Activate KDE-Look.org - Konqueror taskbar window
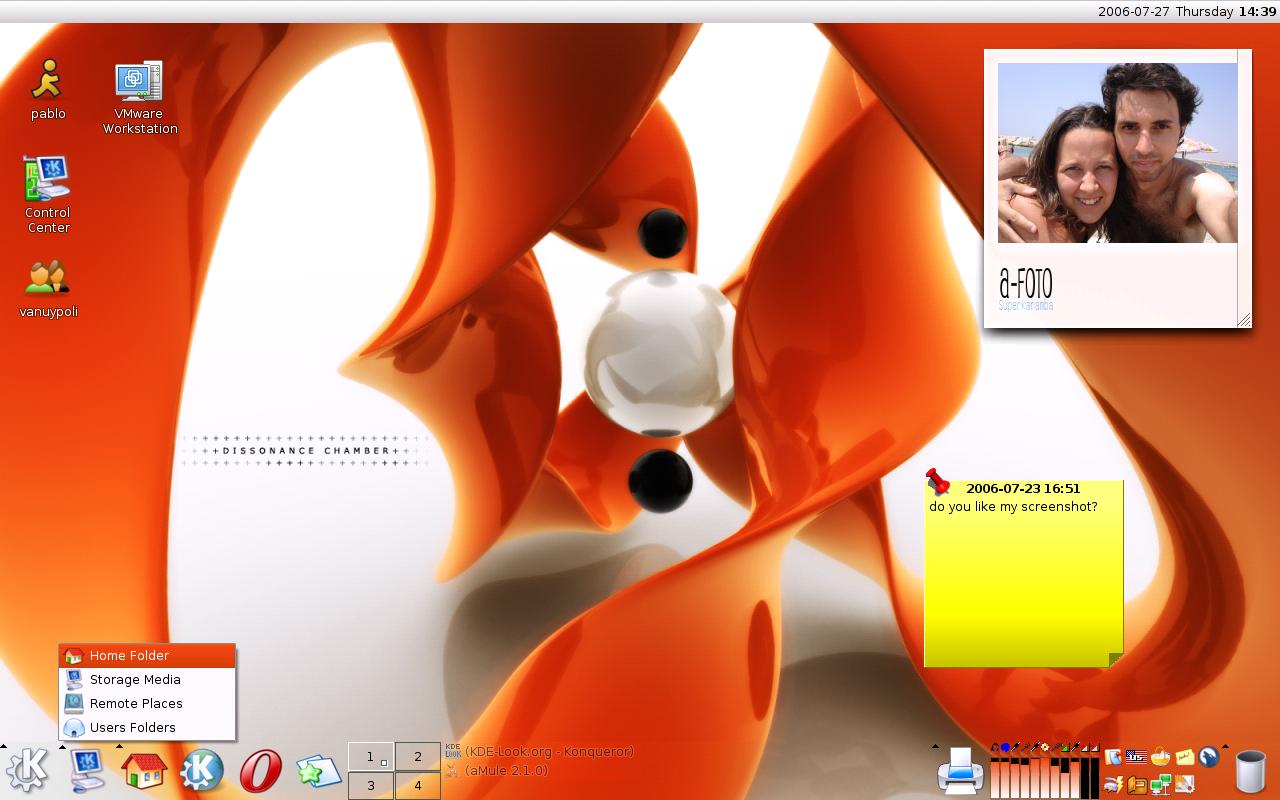Image resolution: width=1280 pixels, height=800 pixels. (x=540, y=751)
